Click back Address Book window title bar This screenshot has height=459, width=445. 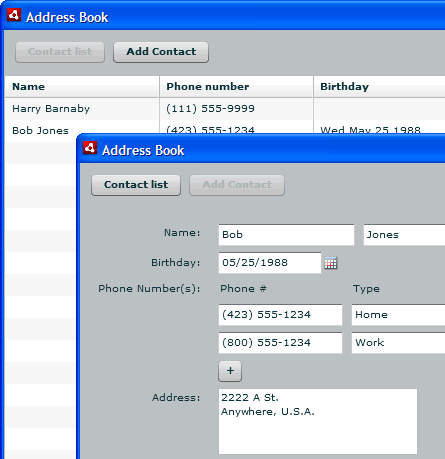click(223, 16)
